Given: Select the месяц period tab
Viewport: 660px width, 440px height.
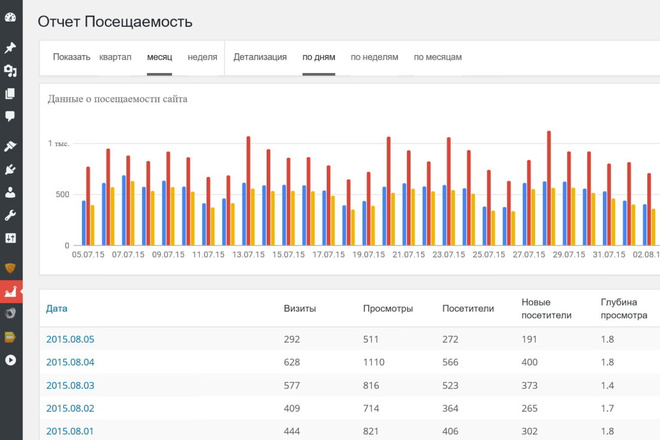Looking at the screenshot, I should 160,57.
